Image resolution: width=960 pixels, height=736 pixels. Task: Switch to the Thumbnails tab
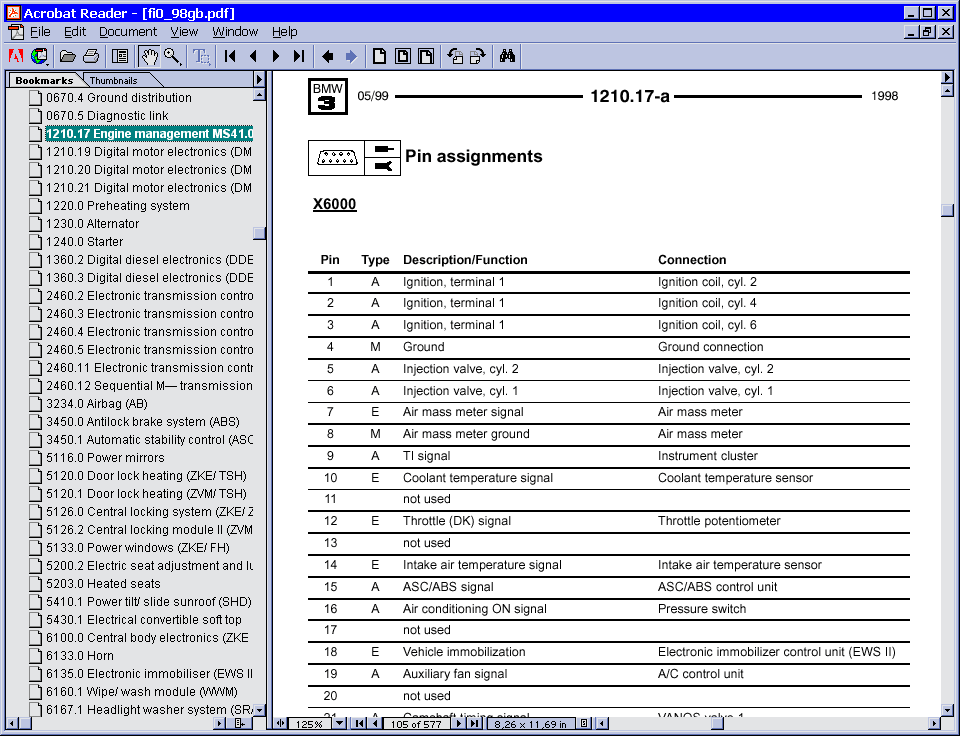(112, 80)
